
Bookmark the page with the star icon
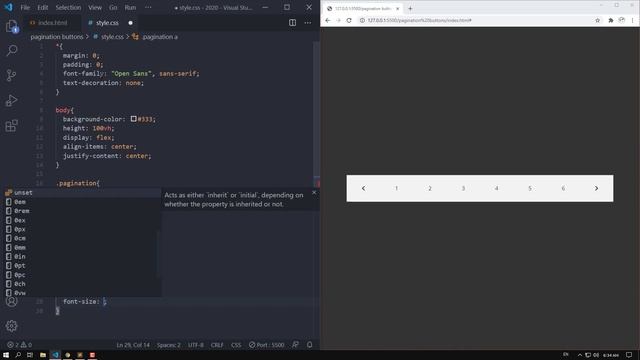point(598,20)
